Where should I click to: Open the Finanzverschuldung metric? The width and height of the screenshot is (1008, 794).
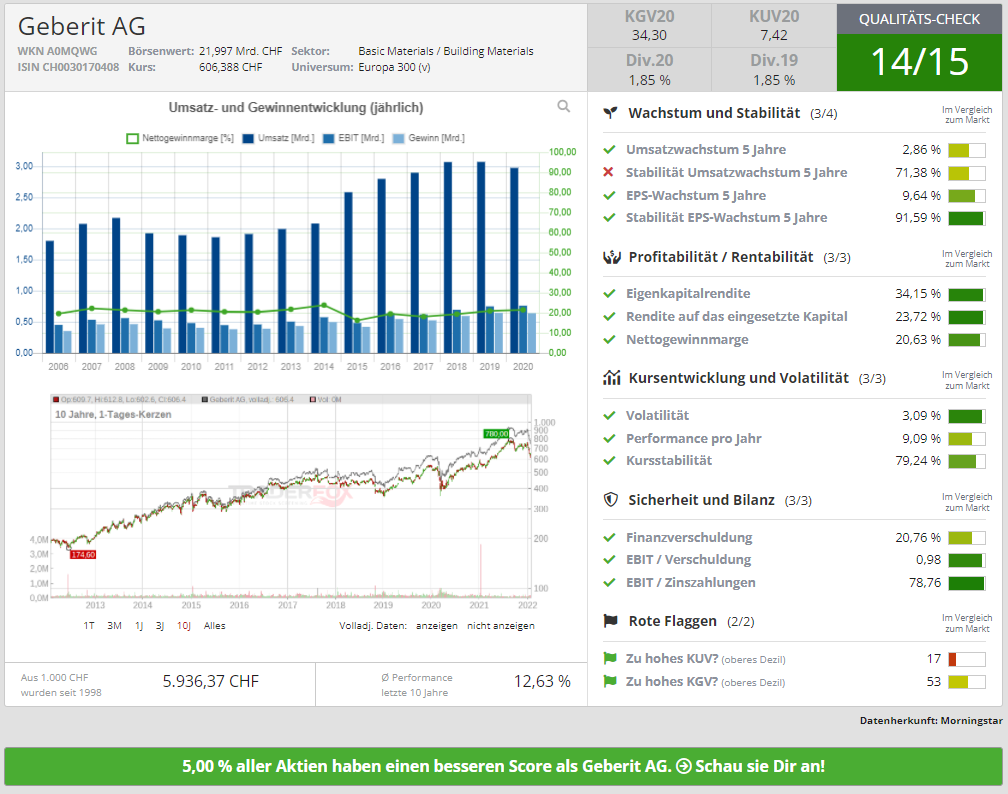689,537
